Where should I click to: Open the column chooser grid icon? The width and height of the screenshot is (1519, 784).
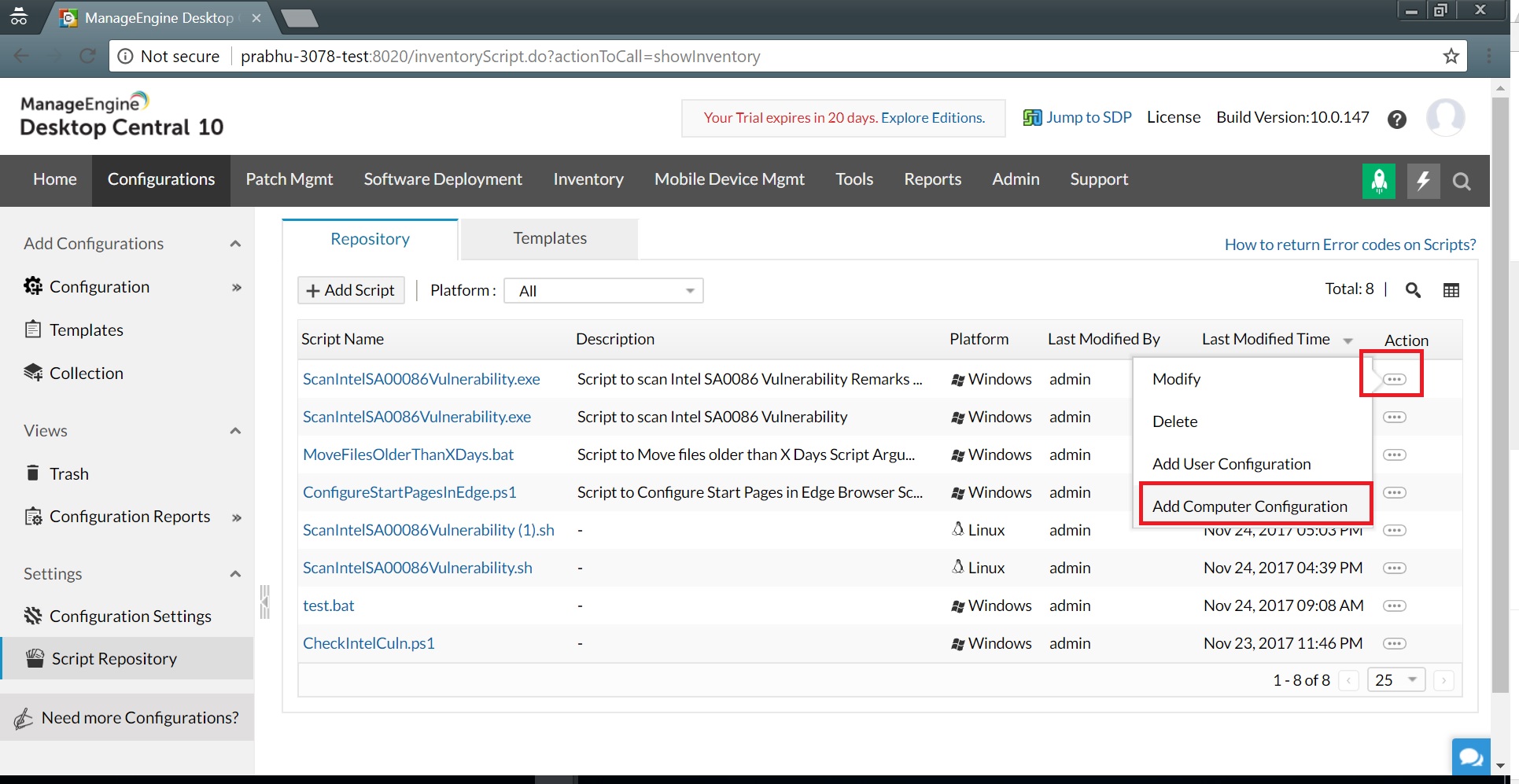coord(1451,290)
